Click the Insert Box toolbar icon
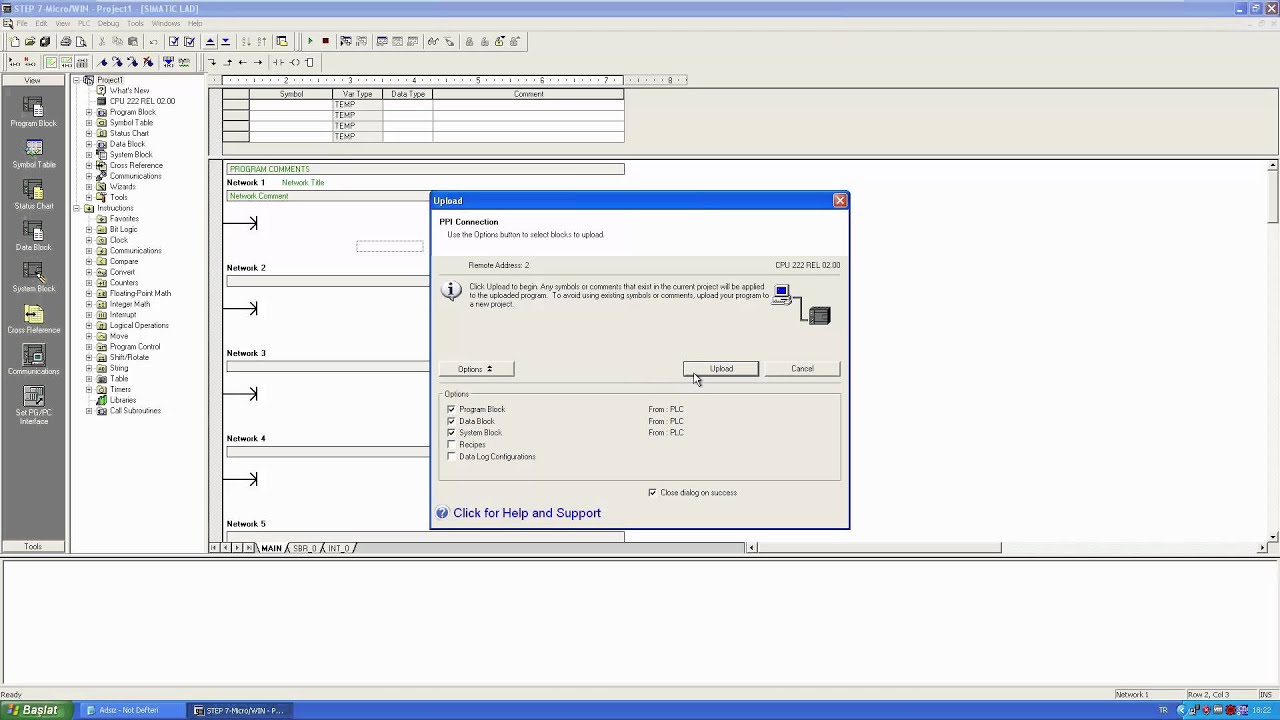 (x=309, y=62)
